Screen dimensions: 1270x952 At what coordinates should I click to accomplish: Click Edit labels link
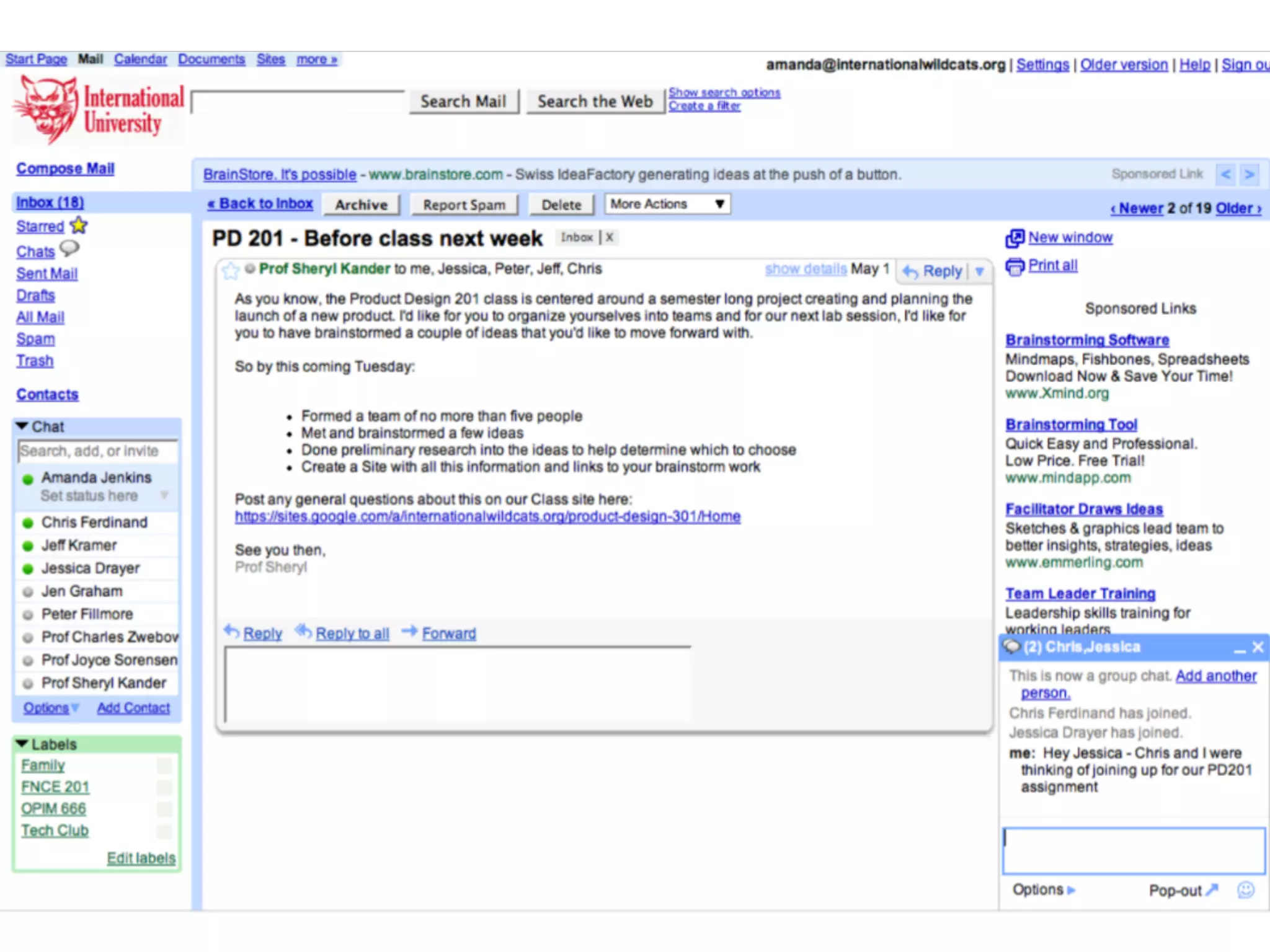coord(141,858)
